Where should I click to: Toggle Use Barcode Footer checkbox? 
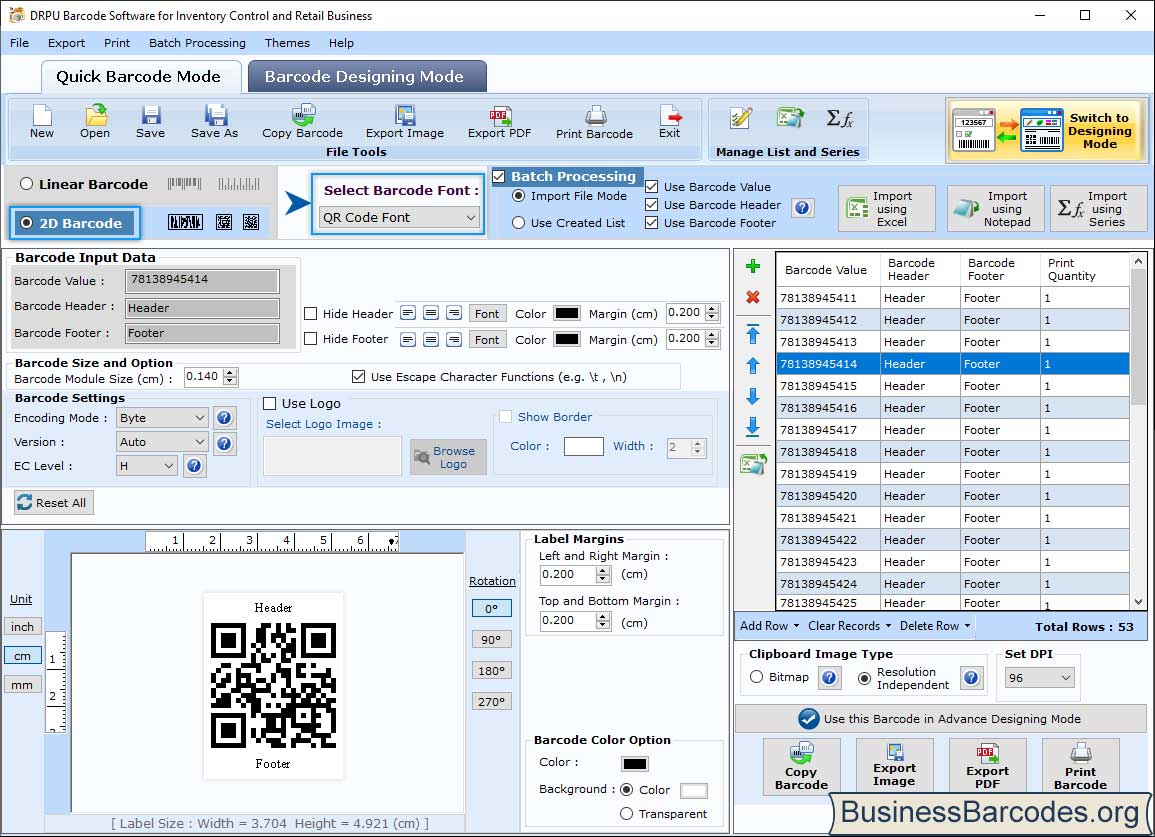click(651, 223)
